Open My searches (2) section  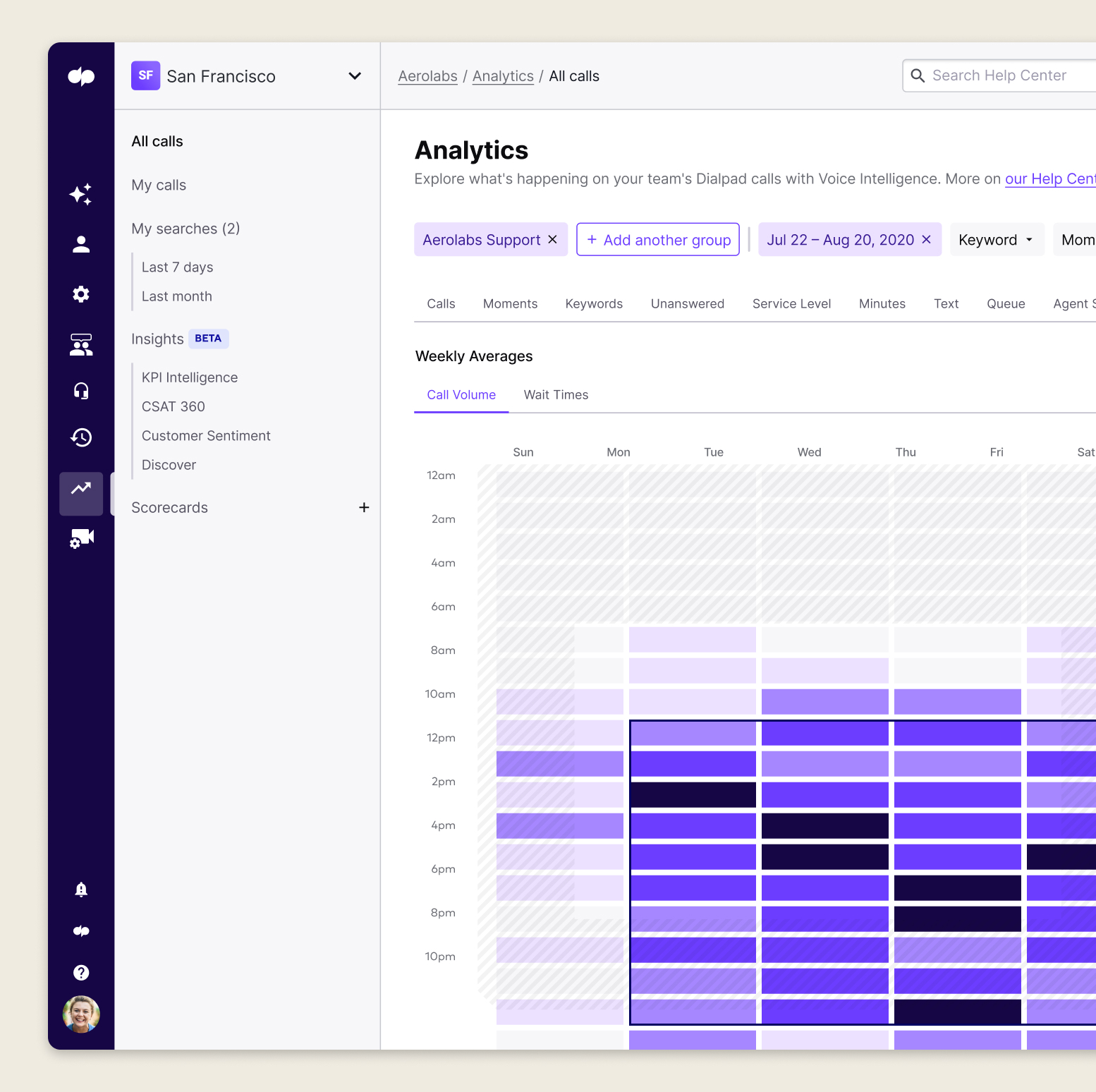click(185, 229)
